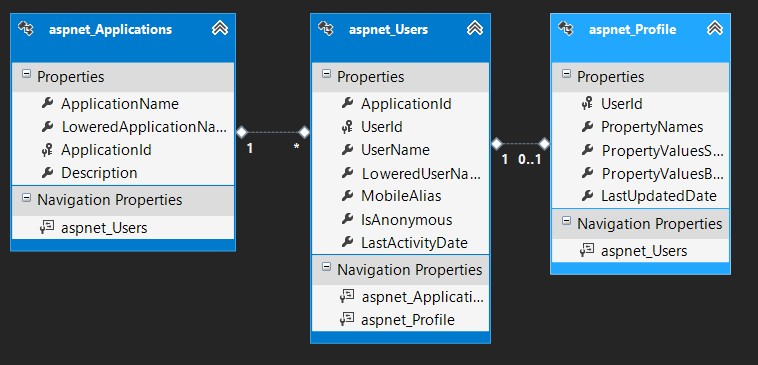Collapse the aspnet_Applications entity with chevrons
Viewport: 758px width, 365px height.
[x=220, y=29]
